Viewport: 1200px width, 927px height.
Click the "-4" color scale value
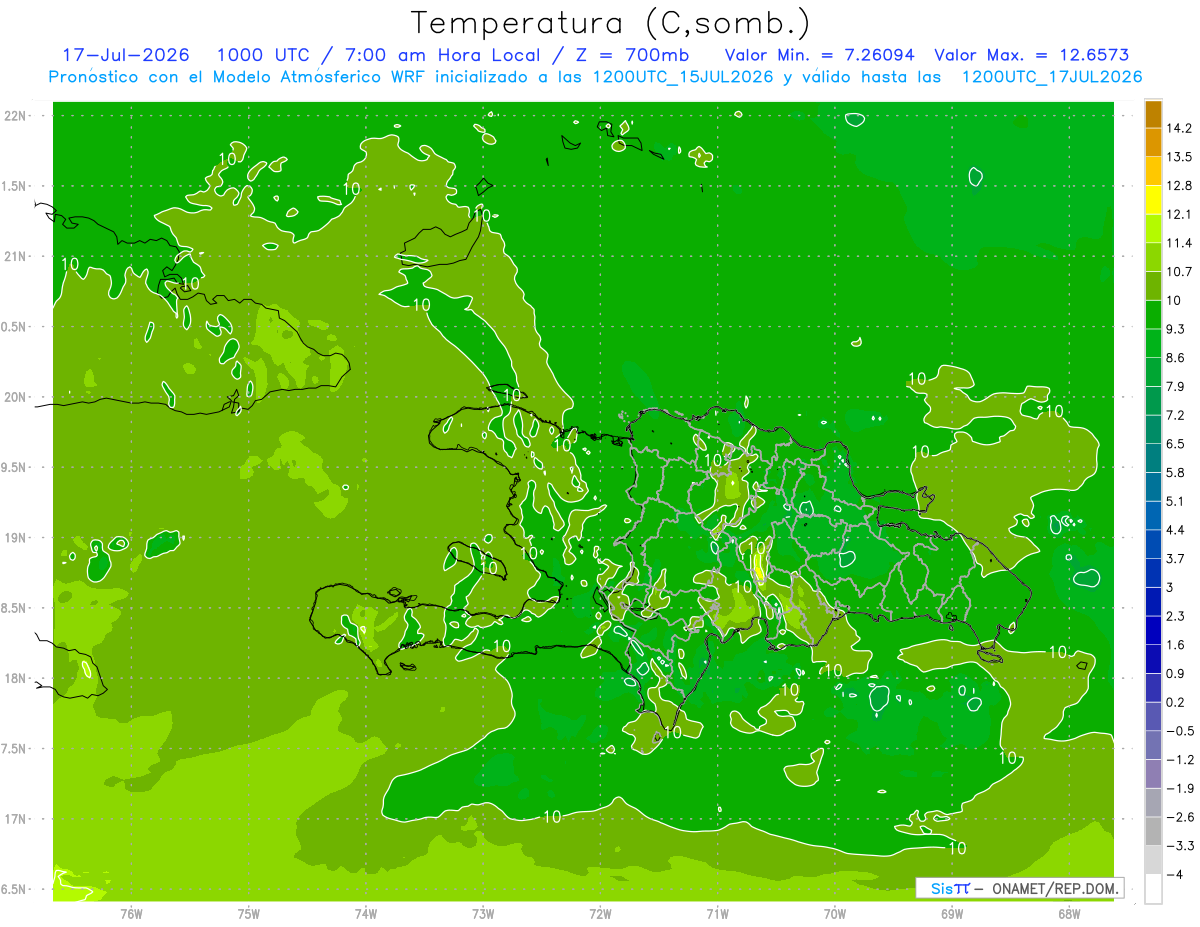pos(1173,875)
